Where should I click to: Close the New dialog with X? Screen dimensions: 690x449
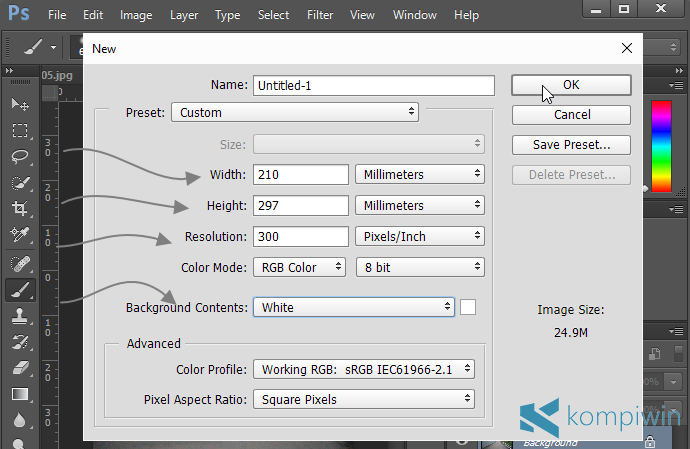pyautogui.click(x=627, y=48)
